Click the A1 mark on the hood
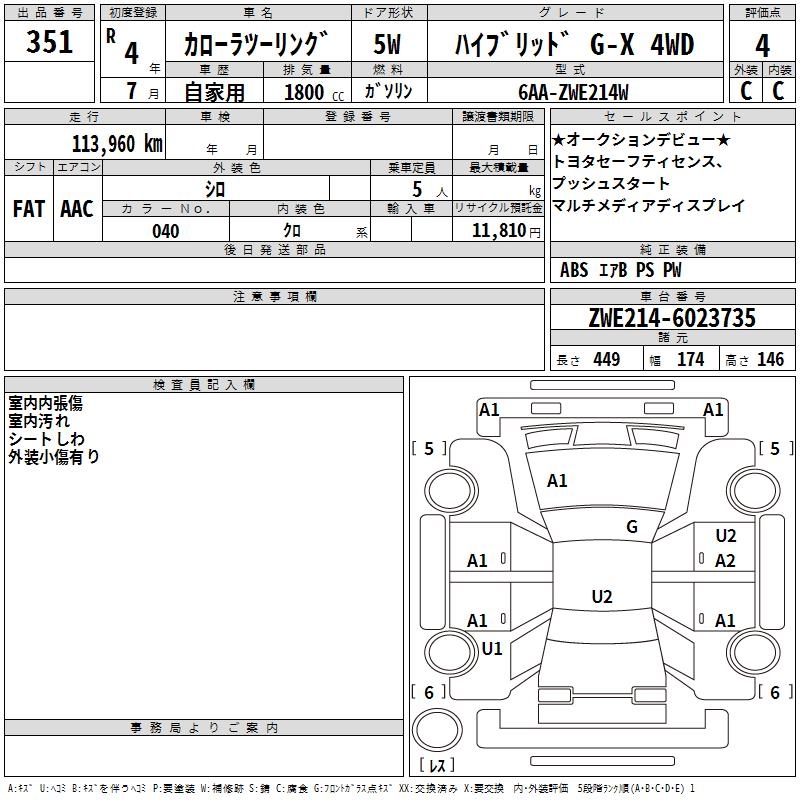 tap(557, 481)
